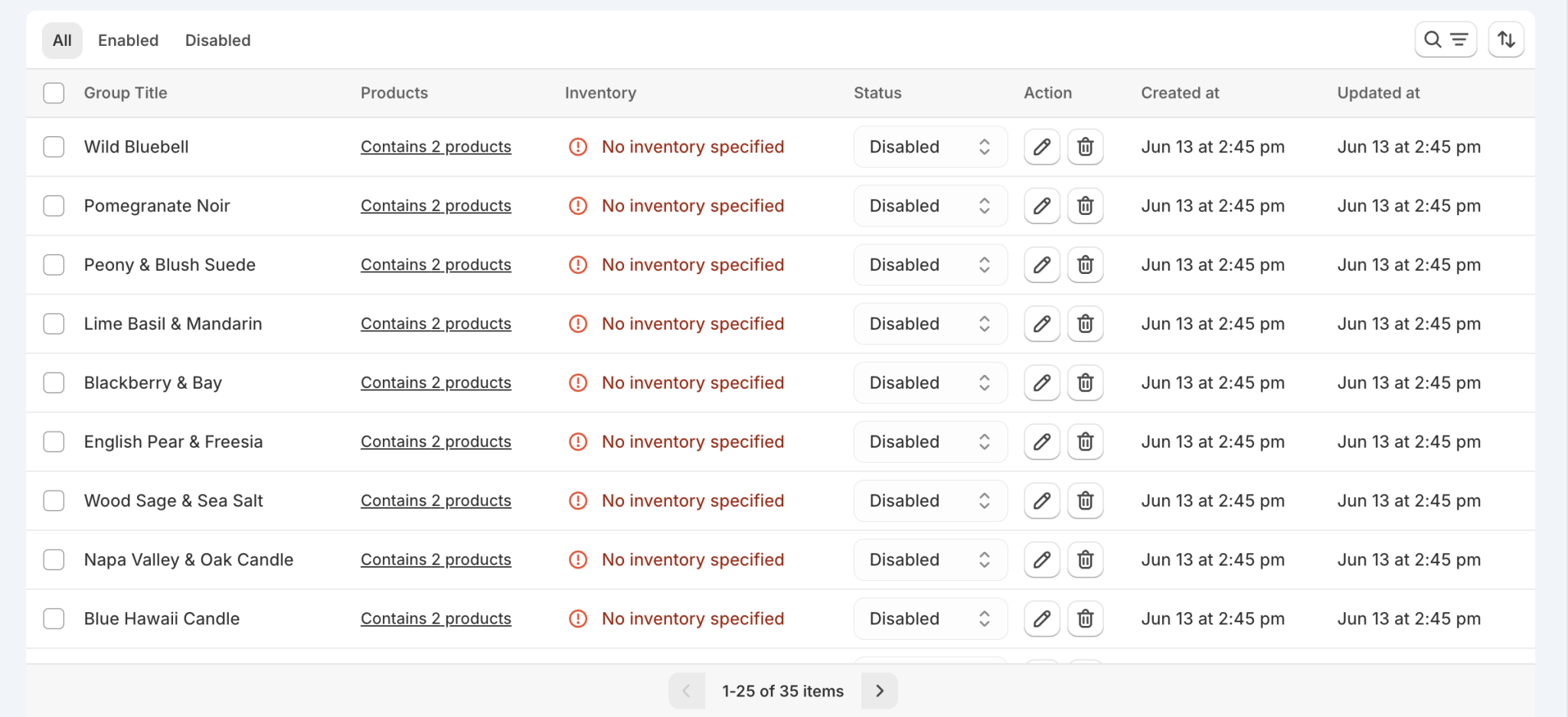This screenshot has width=1568, height=717.
Task: Click the sort icon at top right
Action: tap(1506, 39)
